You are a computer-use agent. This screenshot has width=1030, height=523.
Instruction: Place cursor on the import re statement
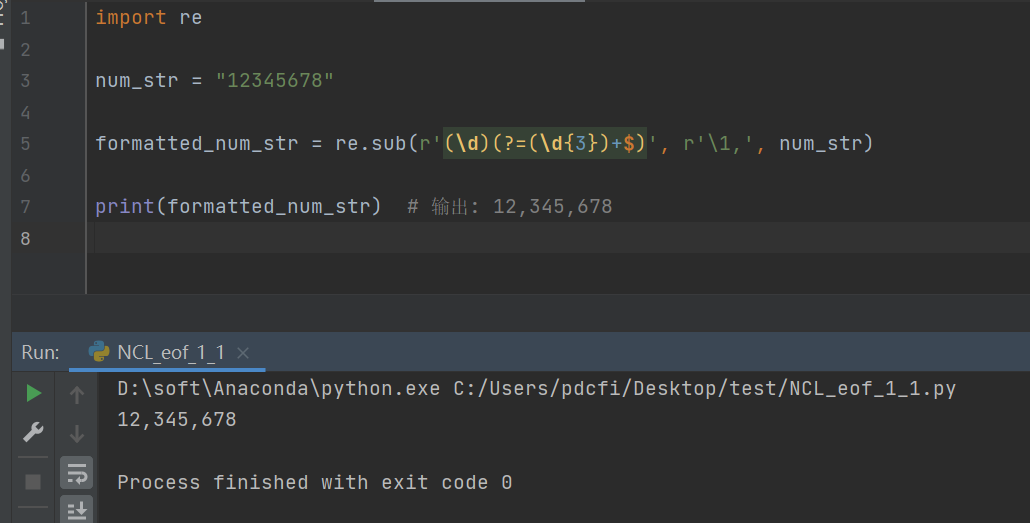coord(148,18)
